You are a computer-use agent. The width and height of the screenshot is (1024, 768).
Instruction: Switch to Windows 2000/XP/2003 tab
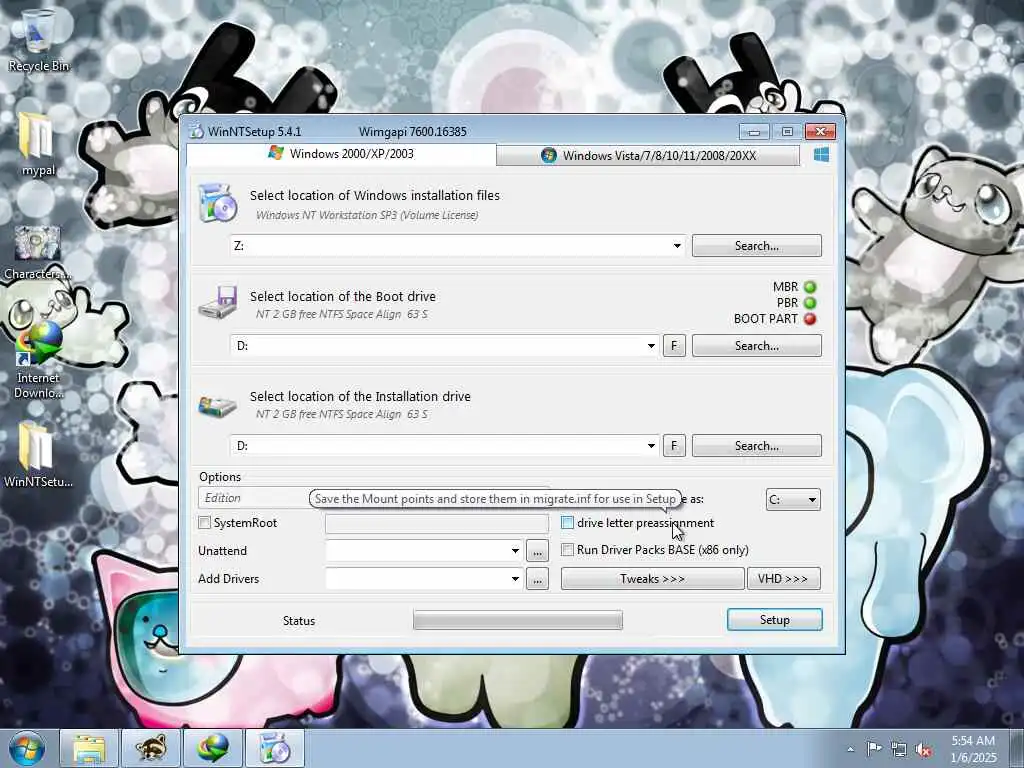[341, 154]
